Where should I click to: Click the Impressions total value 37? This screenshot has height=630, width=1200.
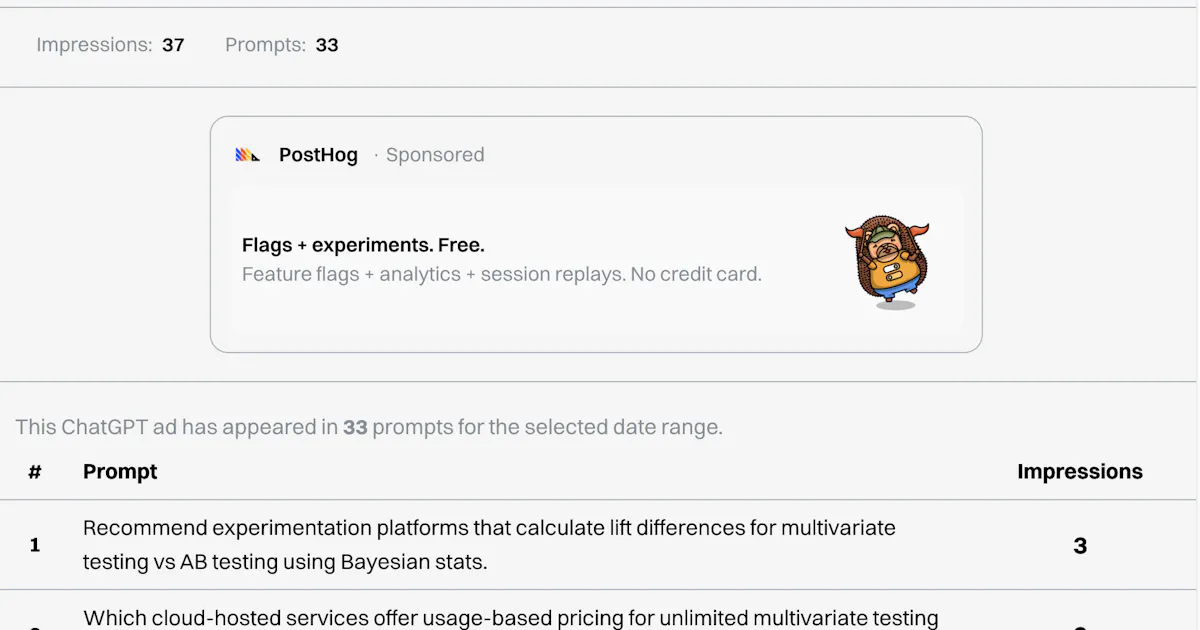click(173, 45)
